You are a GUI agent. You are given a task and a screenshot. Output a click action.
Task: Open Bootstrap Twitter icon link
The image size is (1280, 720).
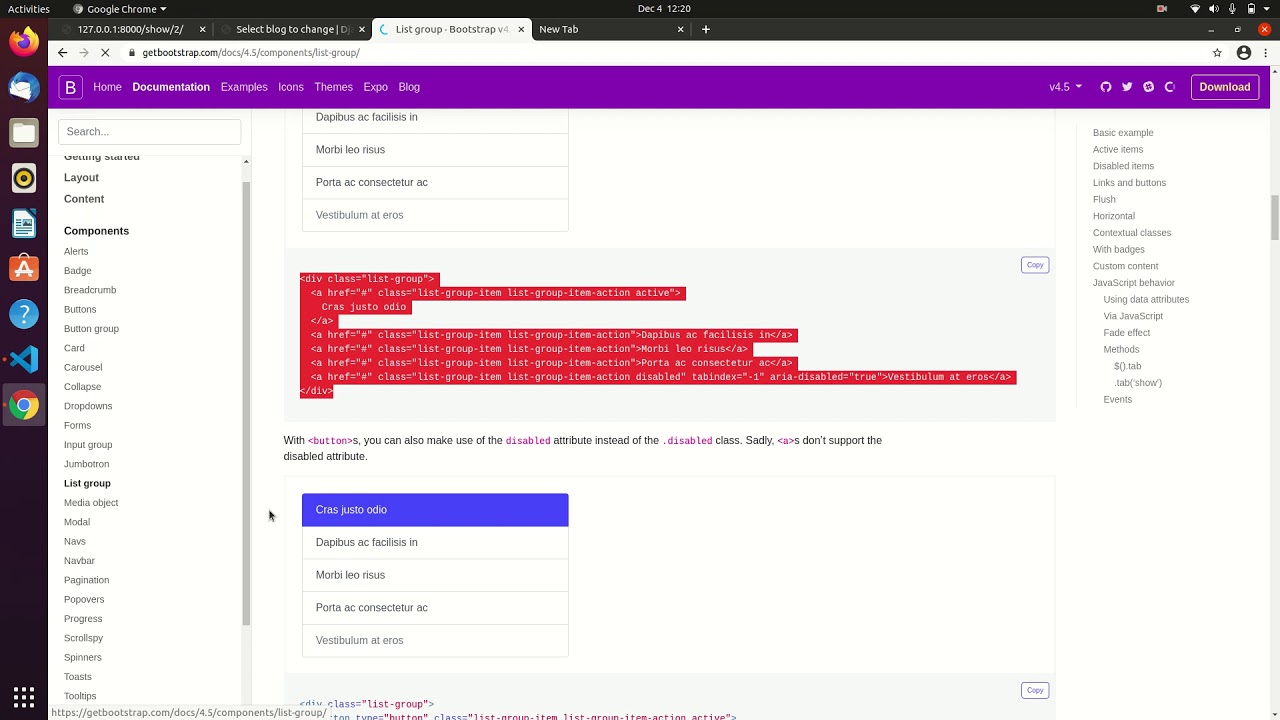click(x=1127, y=87)
